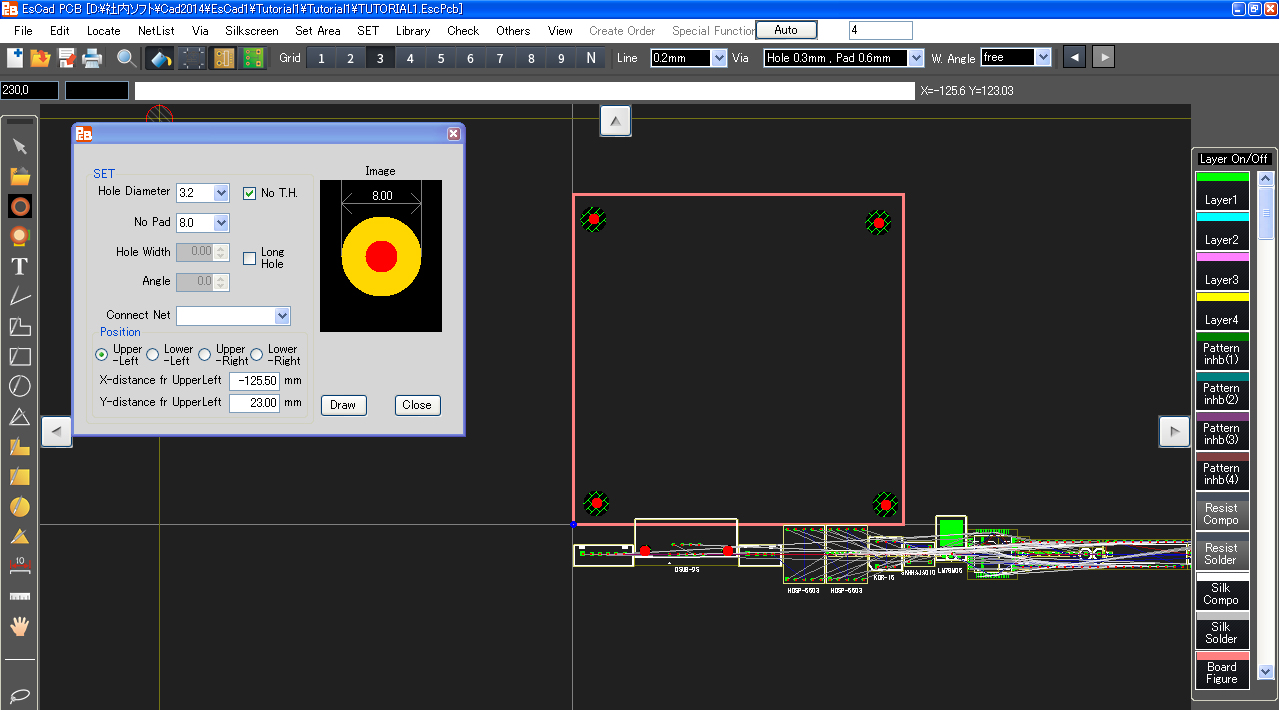Select the hole ring tool
Viewport: 1279px width, 710px height.
tap(20, 207)
